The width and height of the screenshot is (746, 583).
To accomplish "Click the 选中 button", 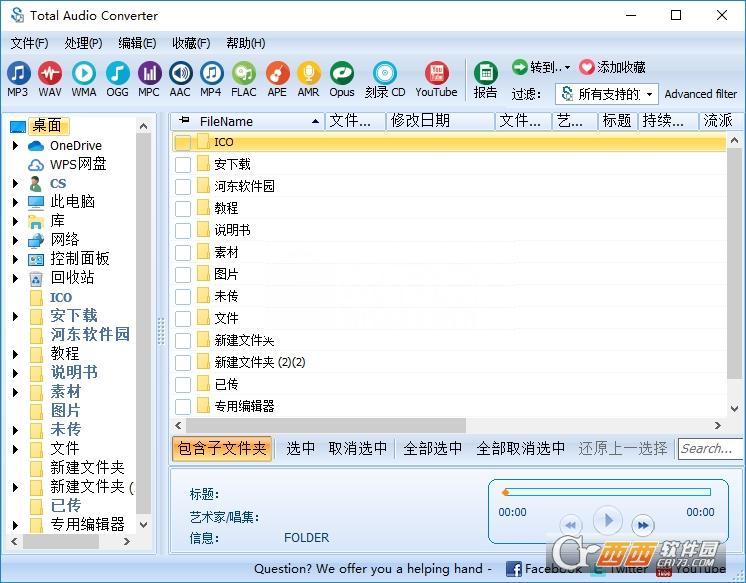I will point(301,448).
